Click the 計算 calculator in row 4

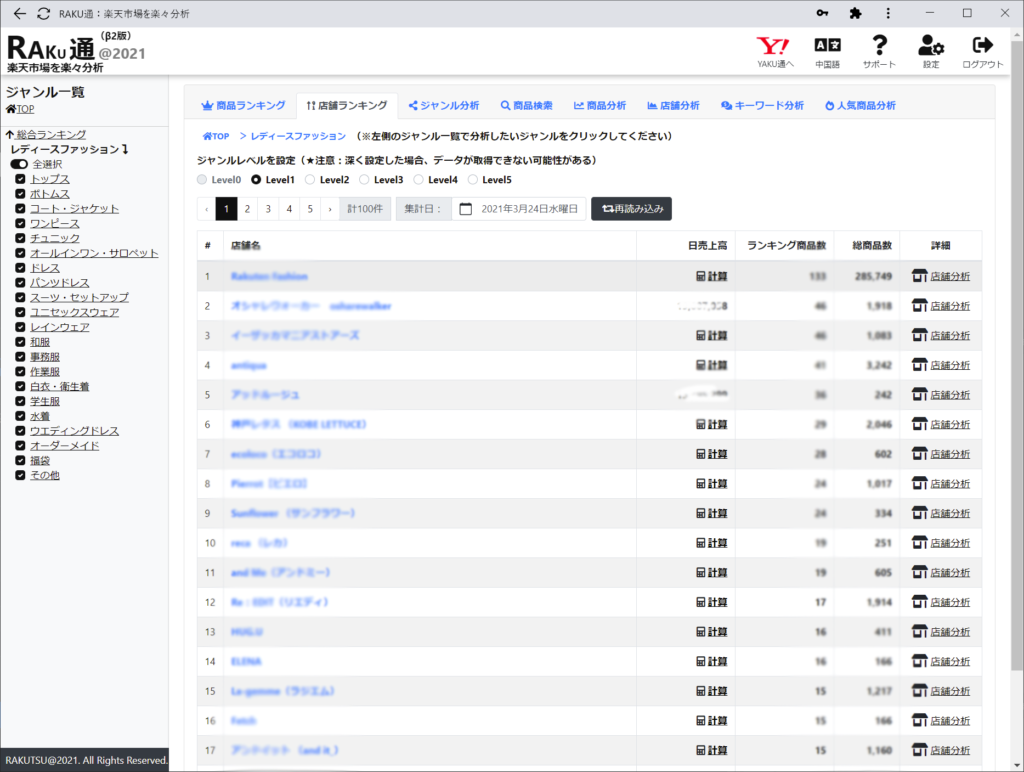pos(711,366)
